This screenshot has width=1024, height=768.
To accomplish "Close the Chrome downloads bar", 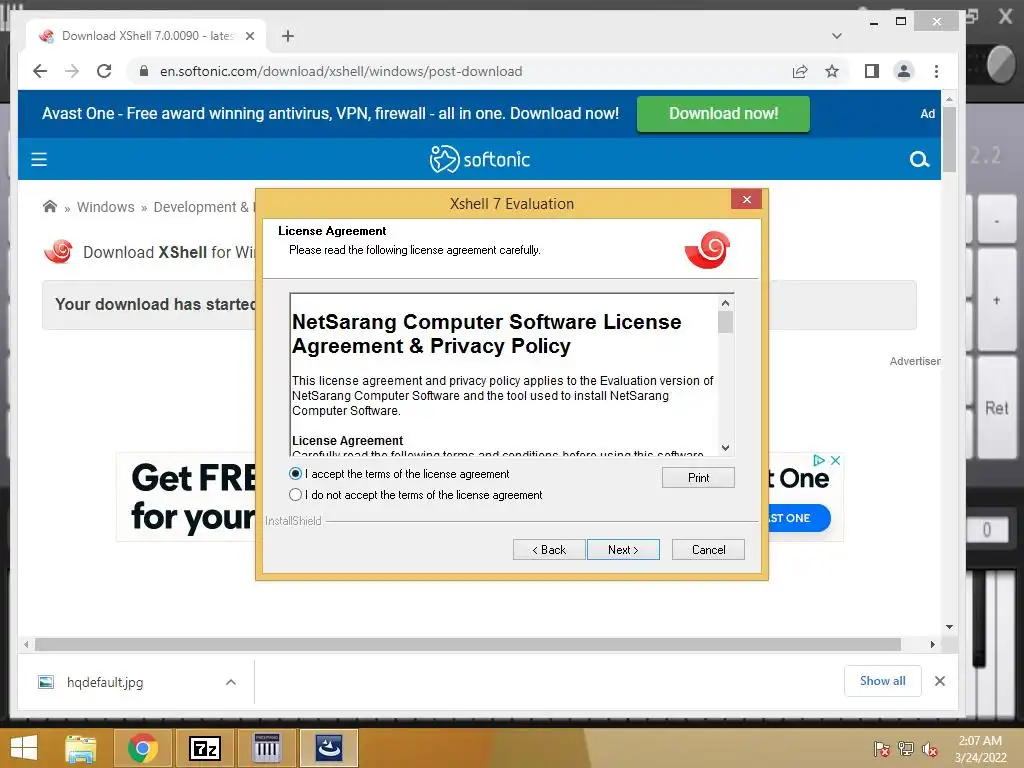I will click(940, 681).
